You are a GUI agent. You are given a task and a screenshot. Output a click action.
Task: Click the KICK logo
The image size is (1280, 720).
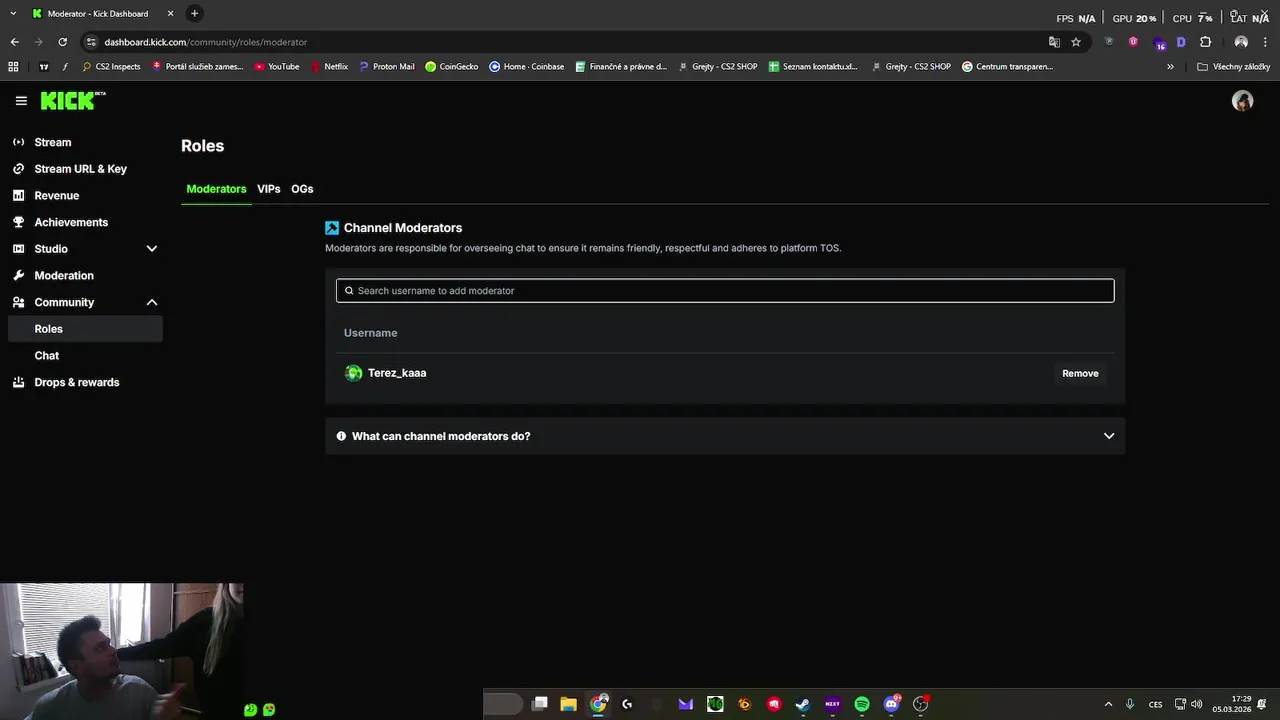click(72, 100)
